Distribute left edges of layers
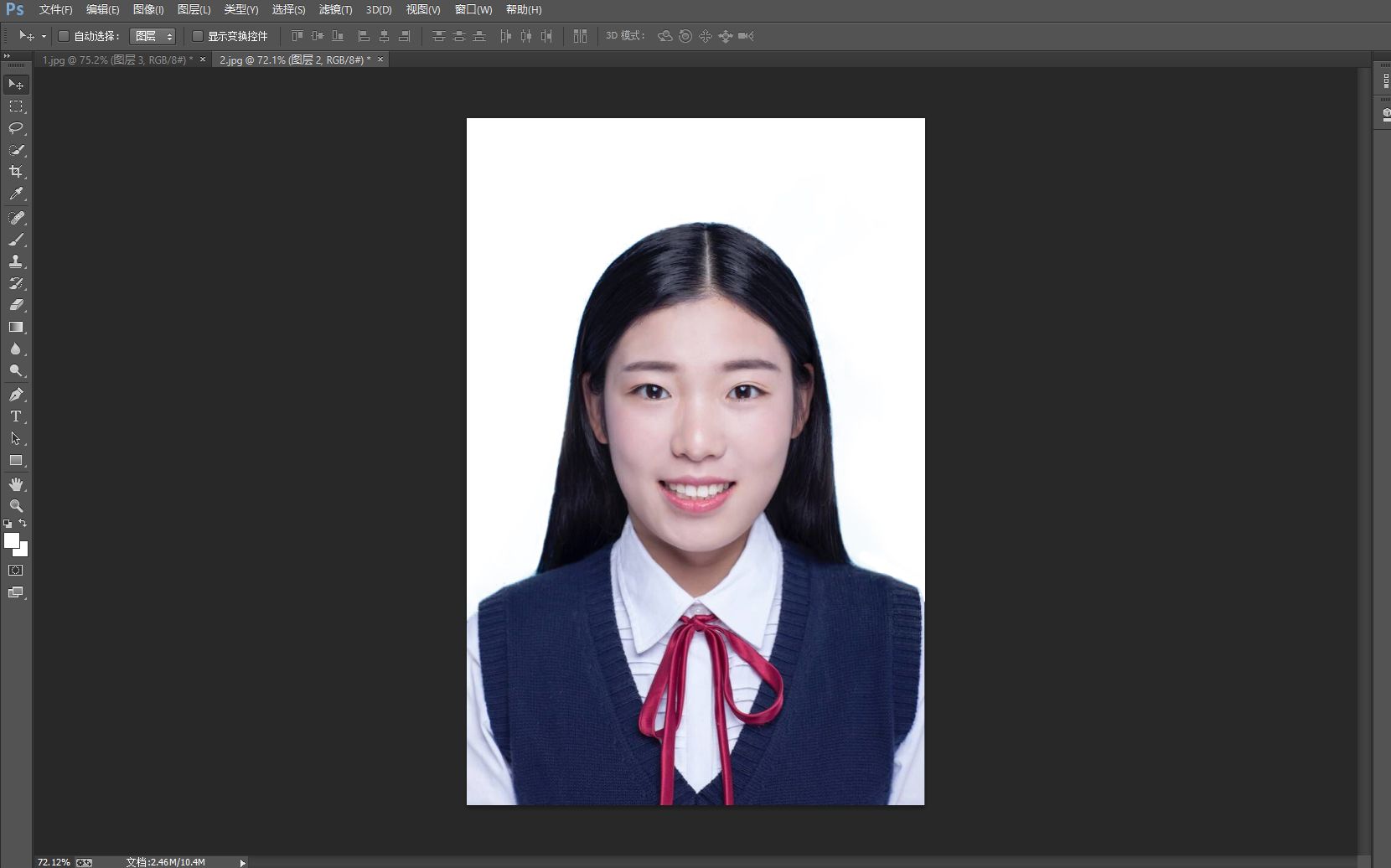The width and height of the screenshot is (1391, 868). [505, 36]
